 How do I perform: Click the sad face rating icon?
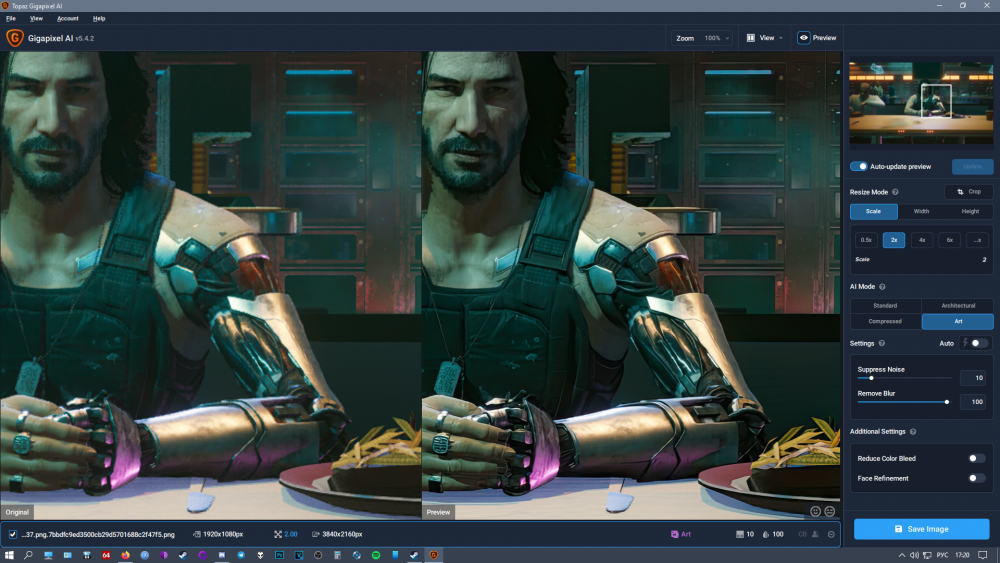click(x=830, y=511)
